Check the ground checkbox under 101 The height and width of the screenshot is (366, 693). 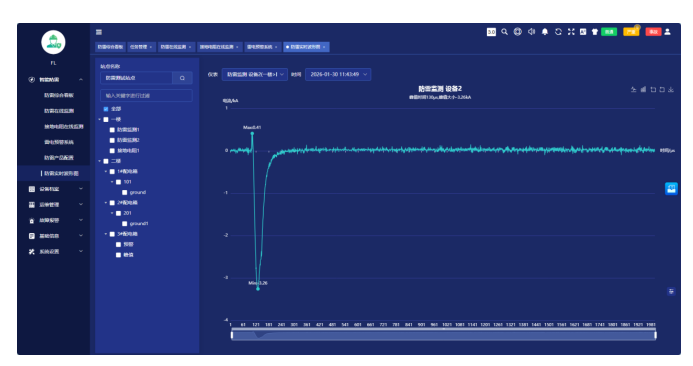pos(125,192)
